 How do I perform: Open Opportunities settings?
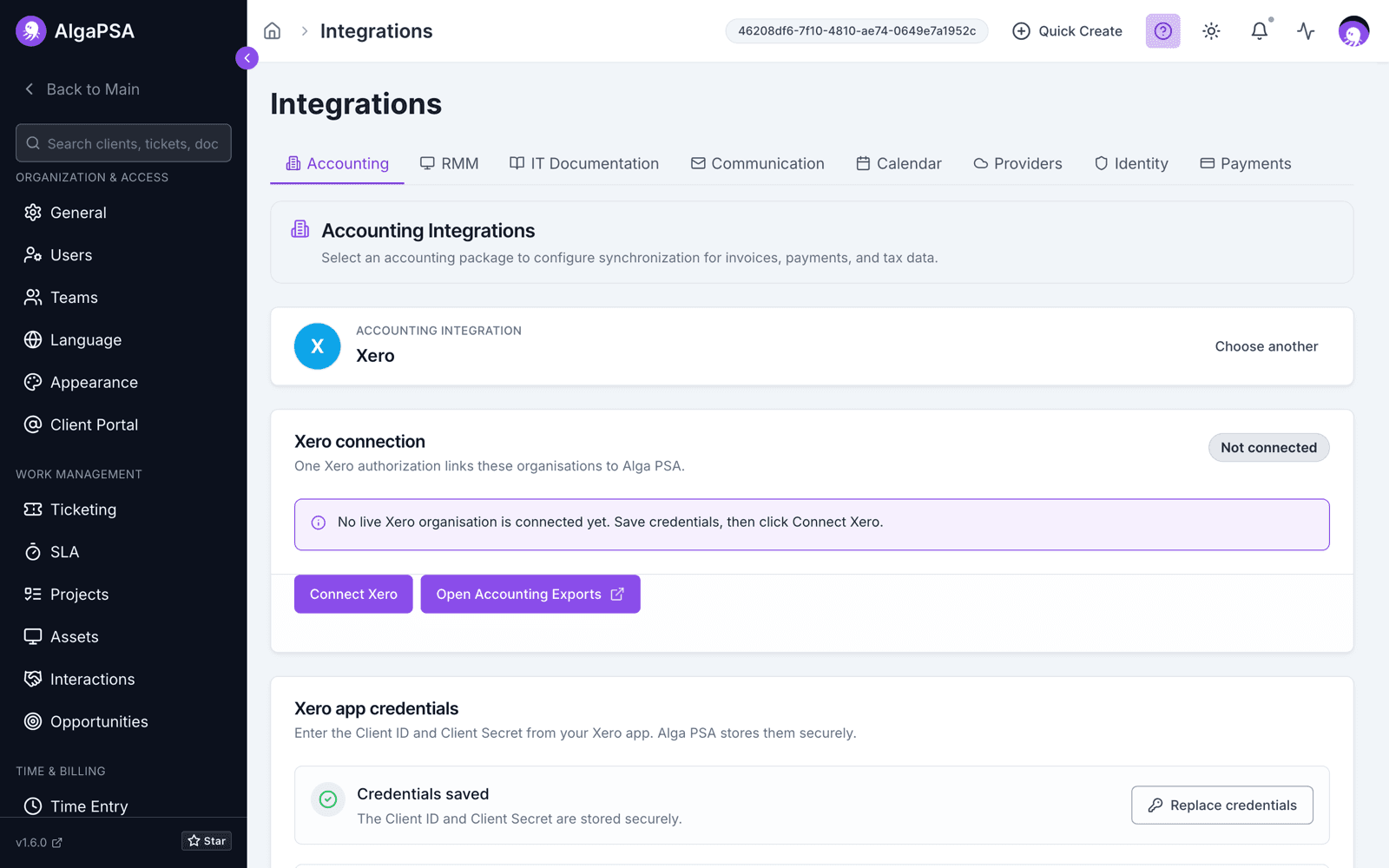[123, 722]
